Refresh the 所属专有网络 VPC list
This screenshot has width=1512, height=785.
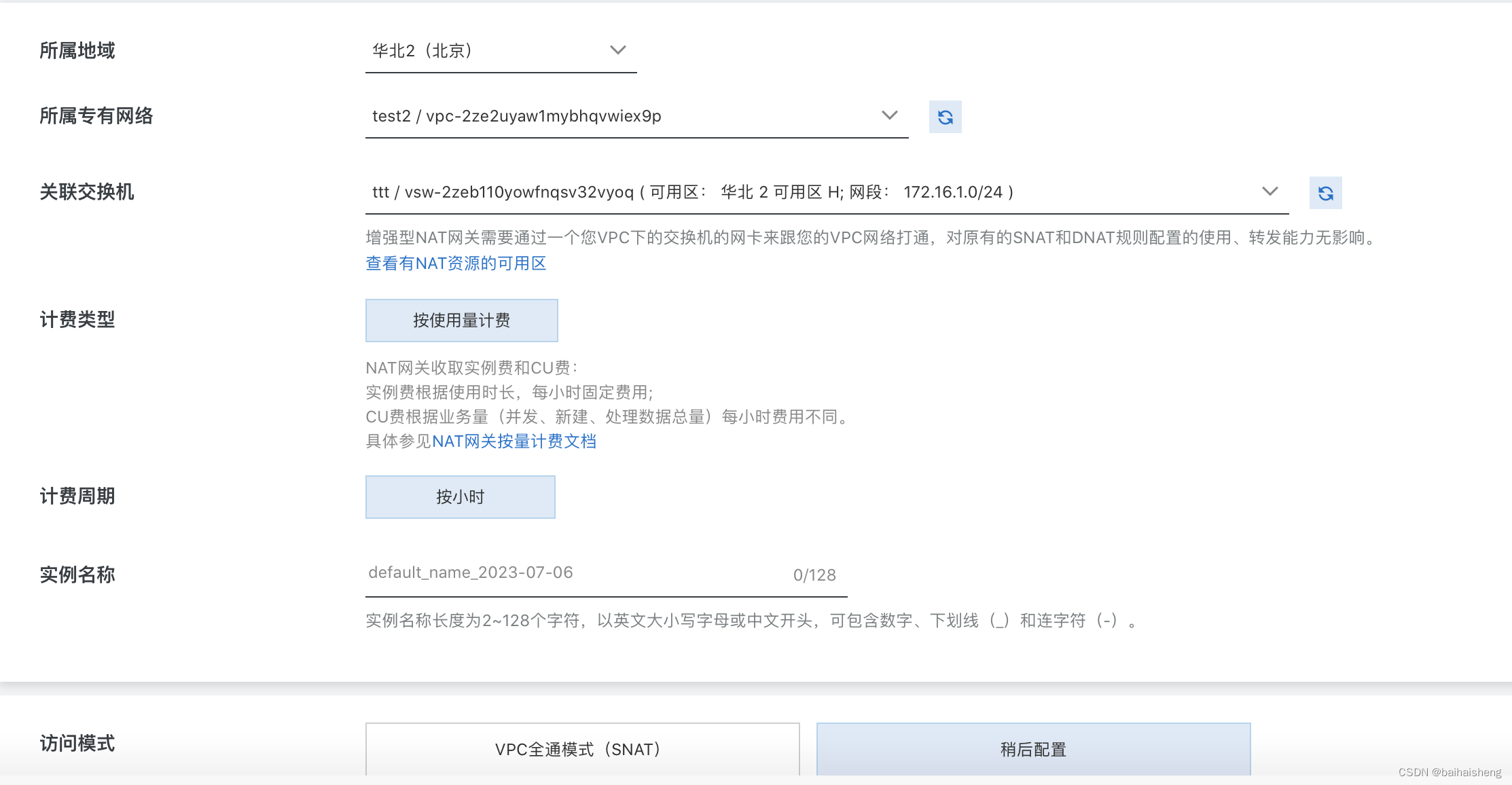click(x=945, y=116)
